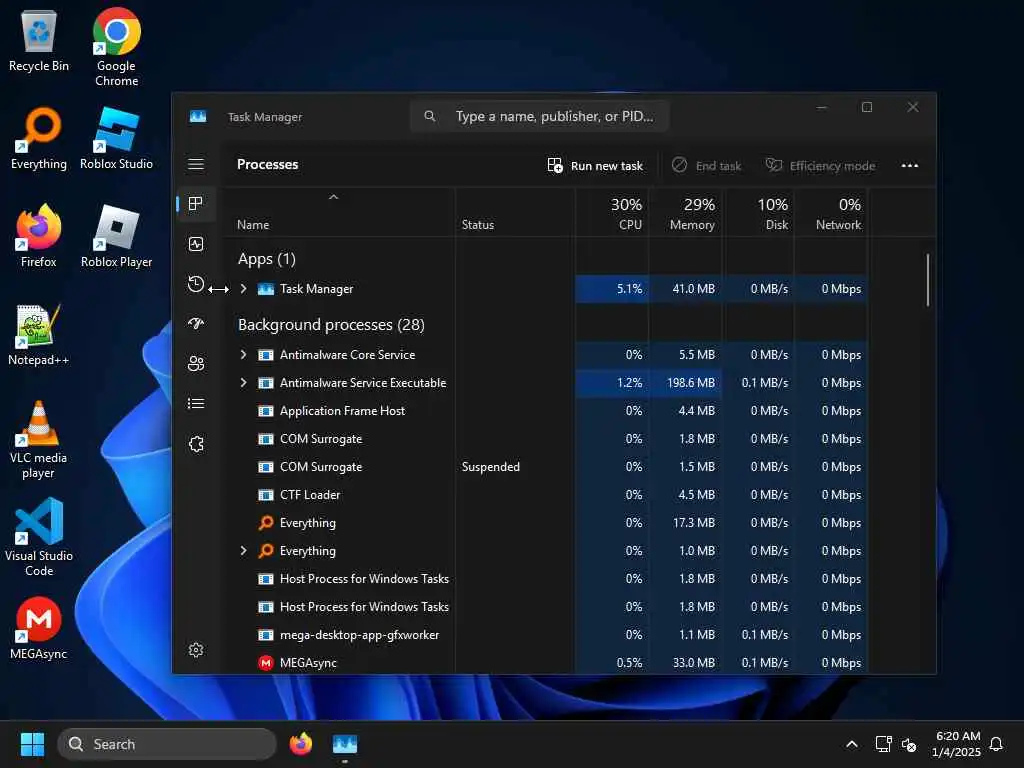Show hidden system tray icons
The image size is (1024, 768).
pyautogui.click(x=852, y=744)
